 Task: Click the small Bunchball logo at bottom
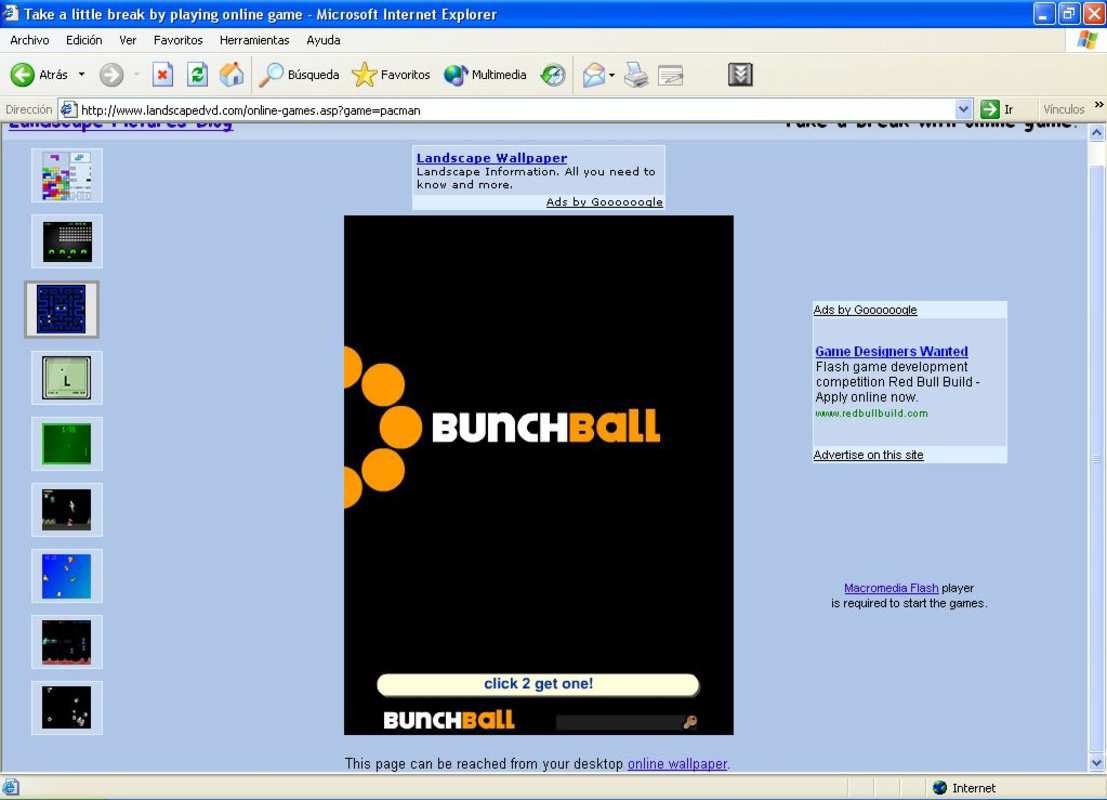tap(449, 720)
